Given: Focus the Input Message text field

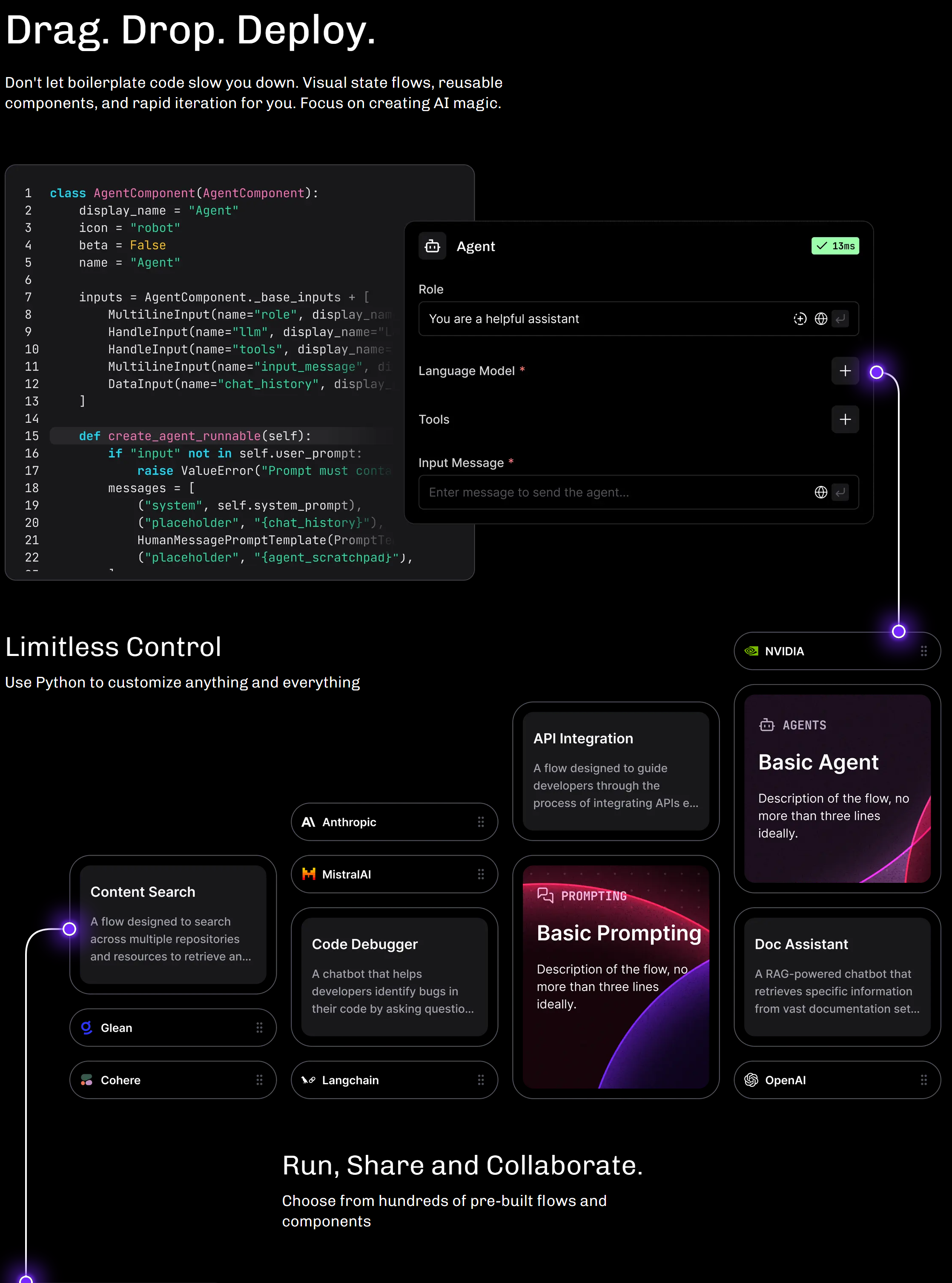Looking at the screenshot, I should (639, 492).
